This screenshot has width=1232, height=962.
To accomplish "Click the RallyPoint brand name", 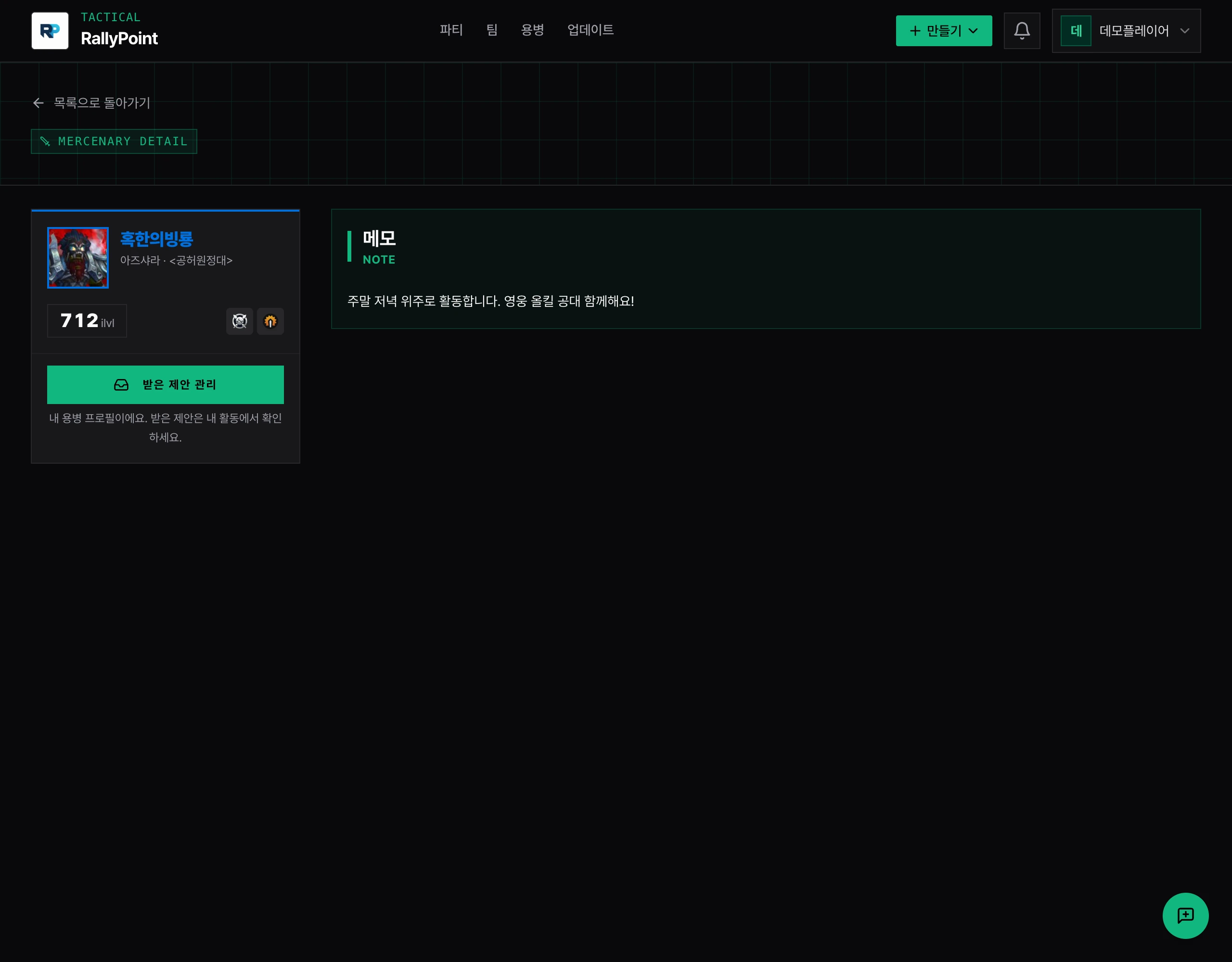I will pos(119,38).
